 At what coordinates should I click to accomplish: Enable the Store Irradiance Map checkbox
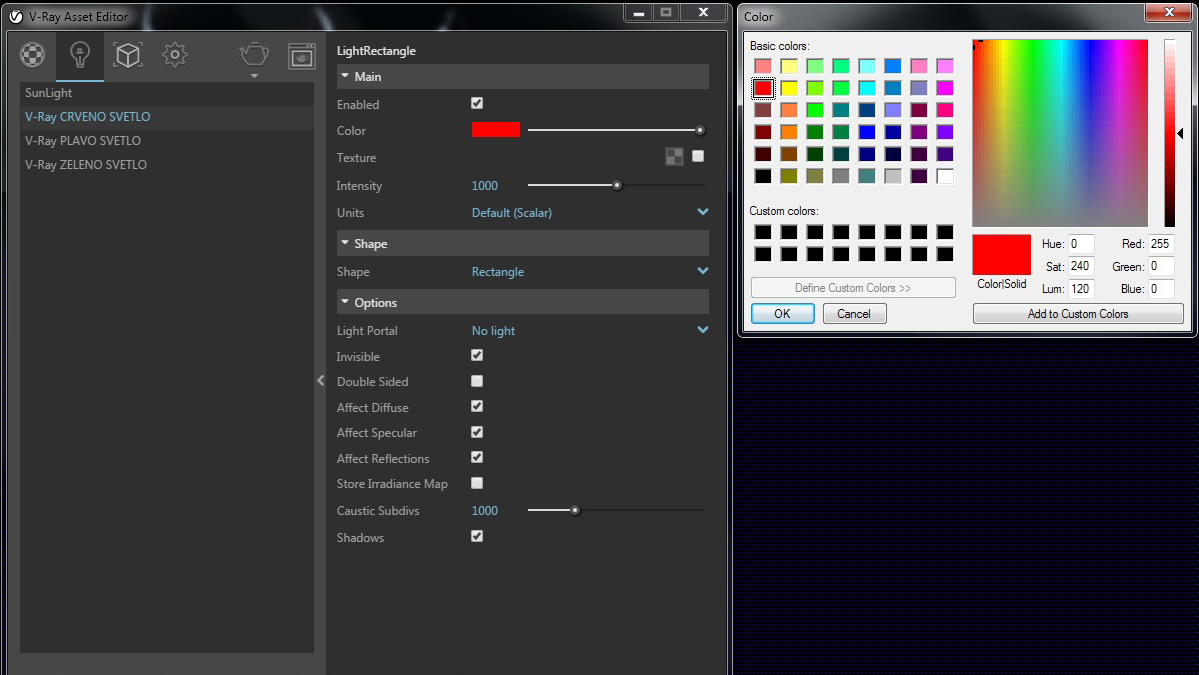point(477,483)
